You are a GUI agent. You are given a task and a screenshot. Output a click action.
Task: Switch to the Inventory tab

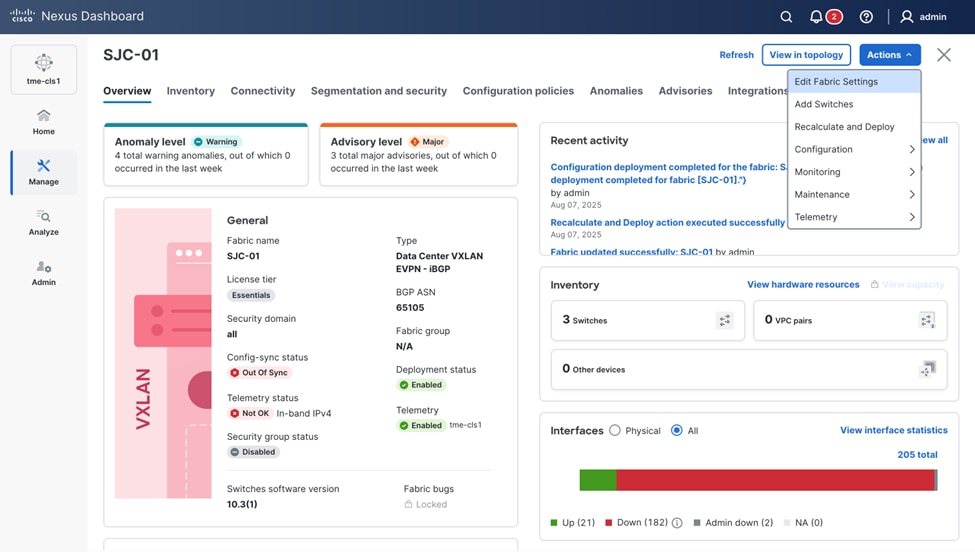[190, 91]
